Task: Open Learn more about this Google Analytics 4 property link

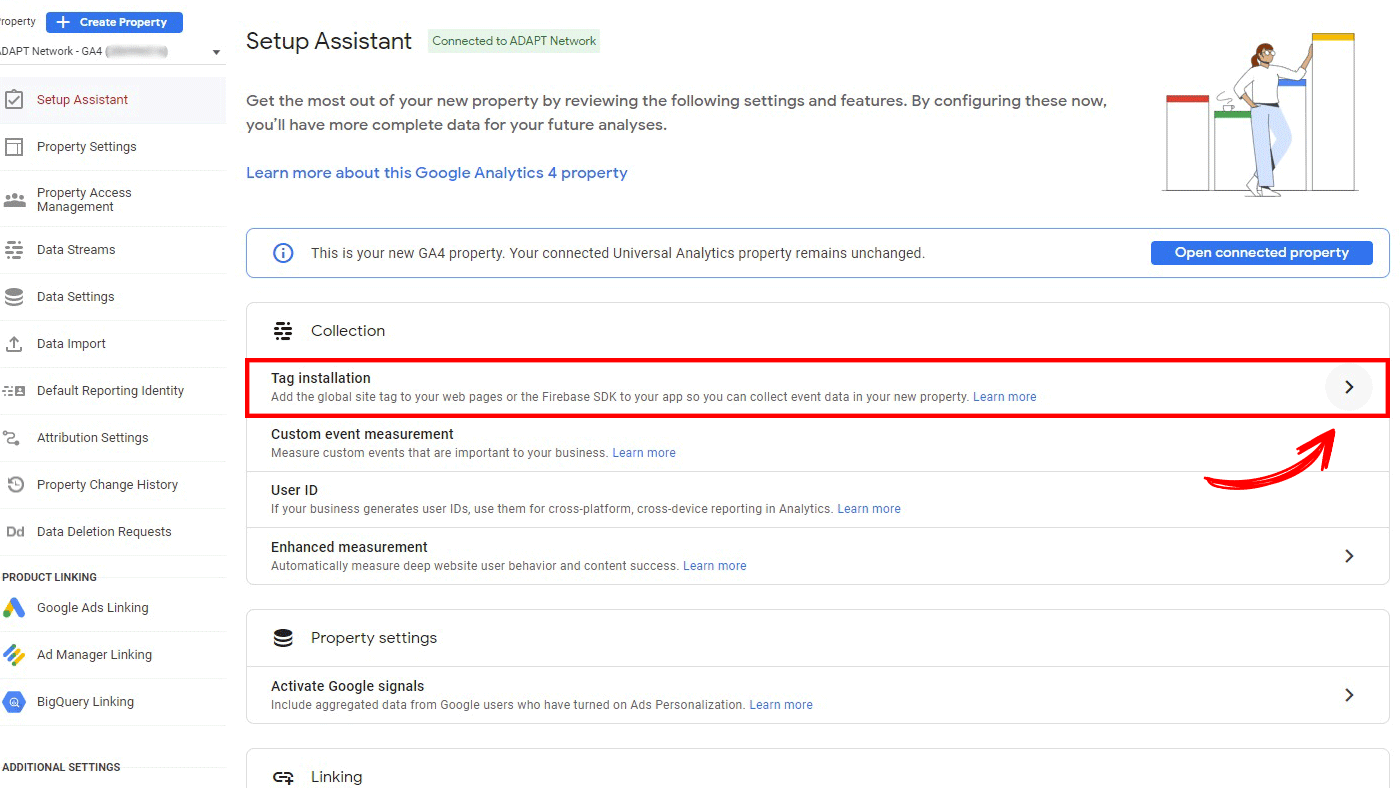Action: point(437,173)
